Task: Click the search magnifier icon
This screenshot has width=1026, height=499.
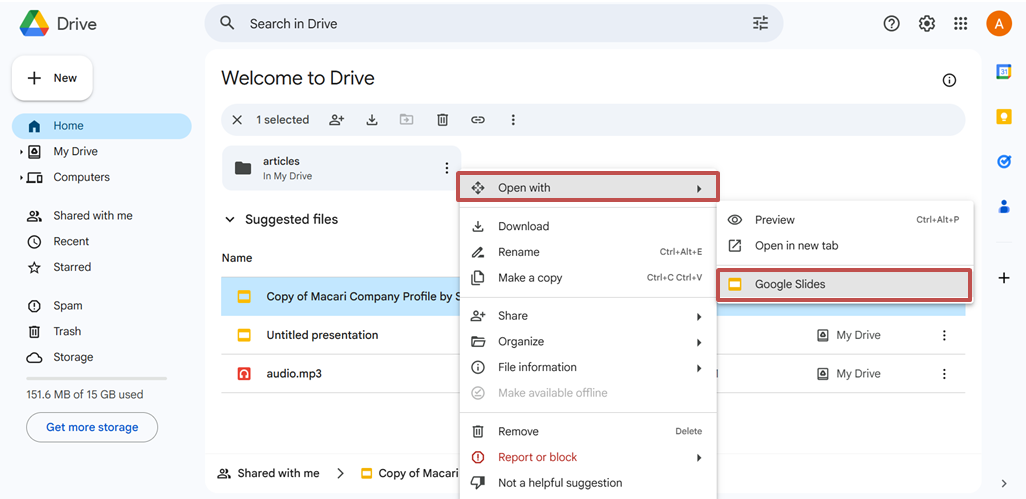Action: point(227,24)
